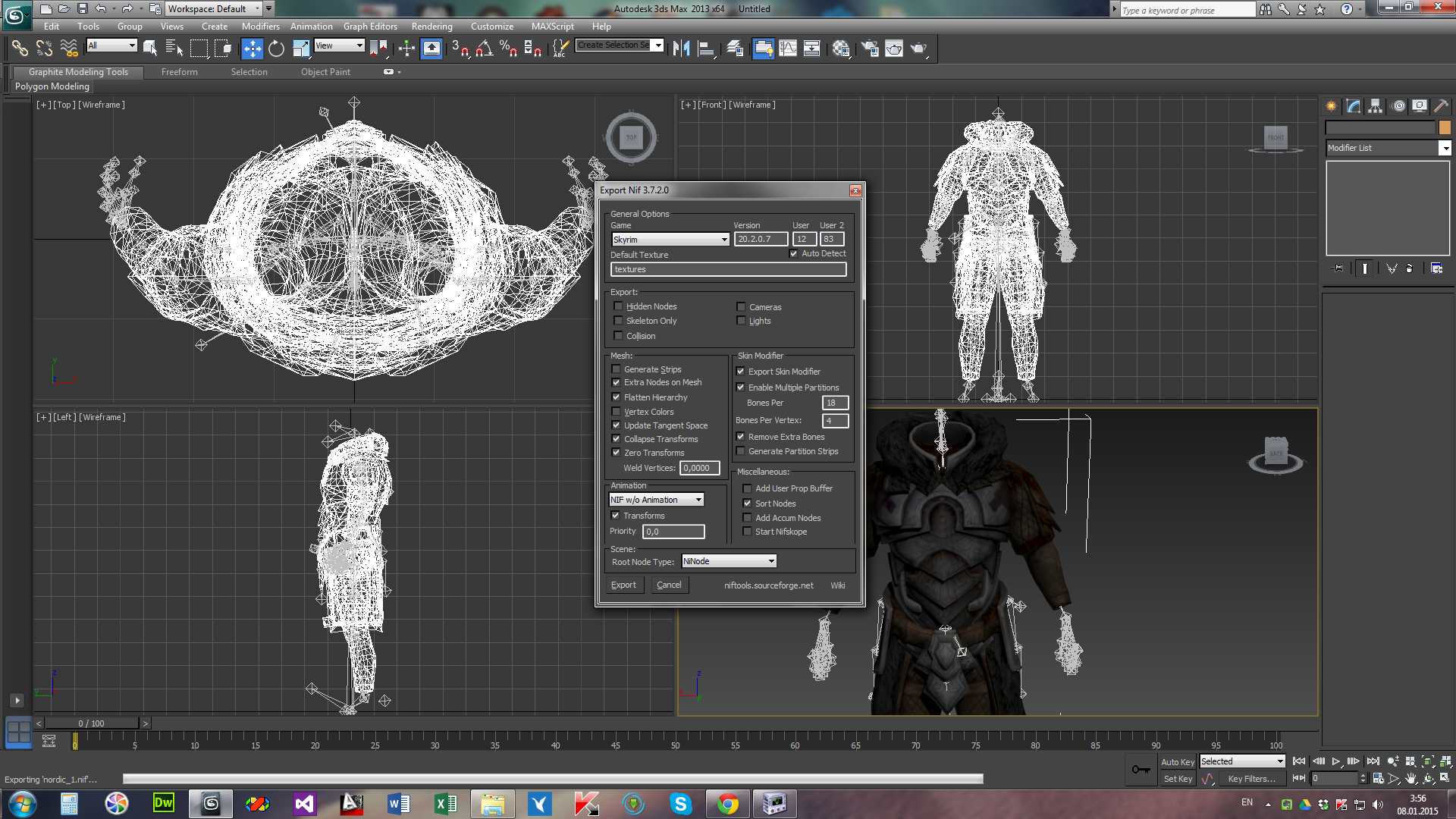Open the Display command panel tab
The height and width of the screenshot is (819, 1456).
pyautogui.click(x=1420, y=106)
